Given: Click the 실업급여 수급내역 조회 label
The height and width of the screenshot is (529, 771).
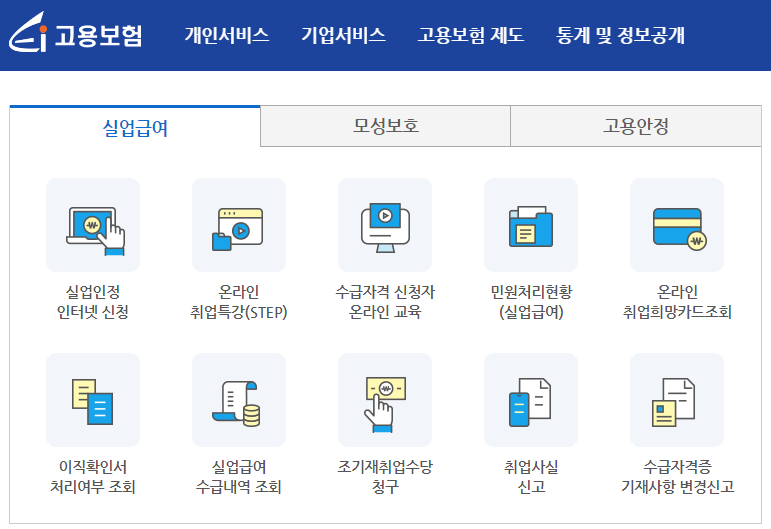Looking at the screenshot, I should 239,477.
